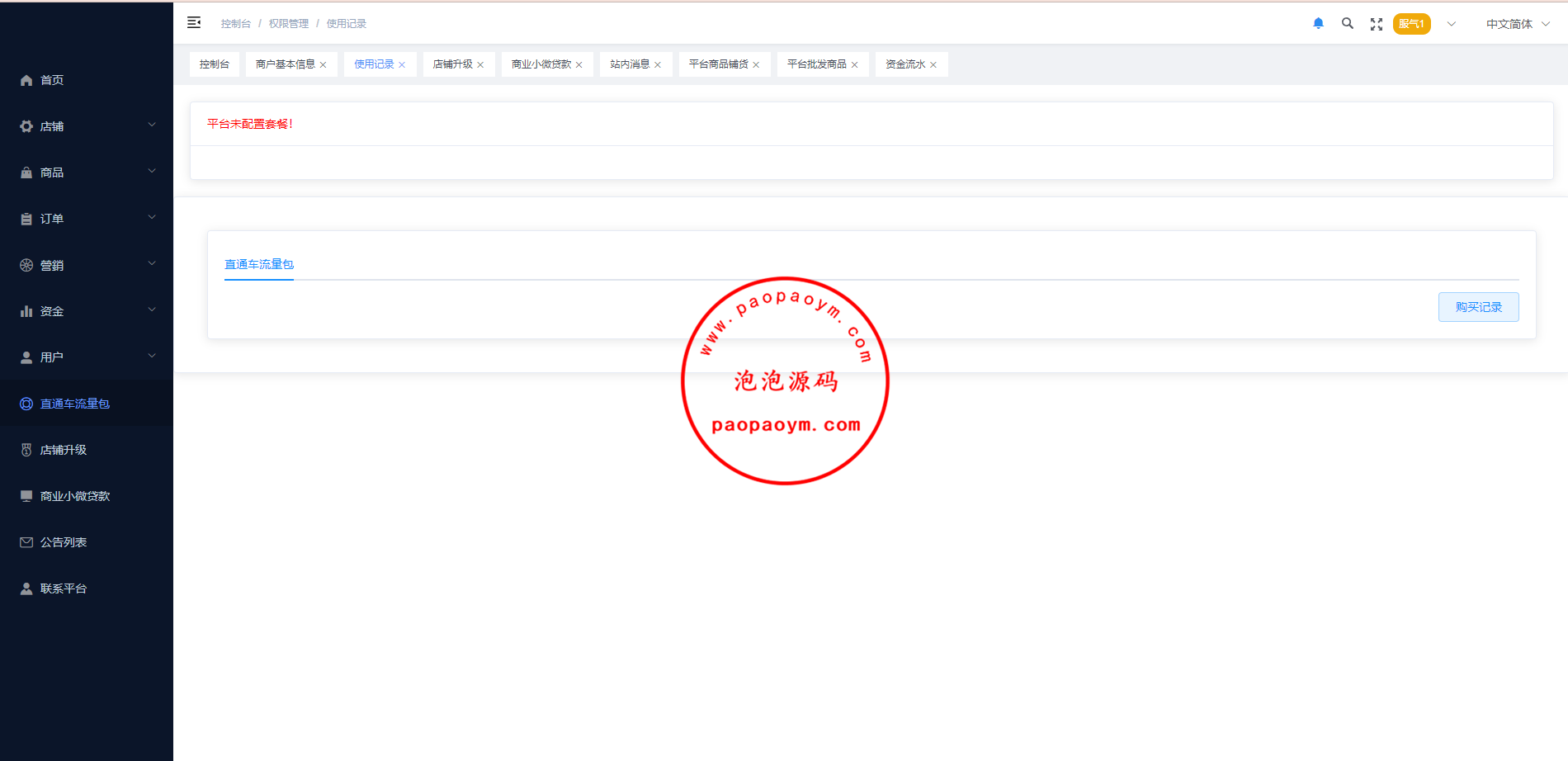This screenshot has height=761, width=1568.
Task: Open notifications via the bell icon
Action: tap(1318, 24)
